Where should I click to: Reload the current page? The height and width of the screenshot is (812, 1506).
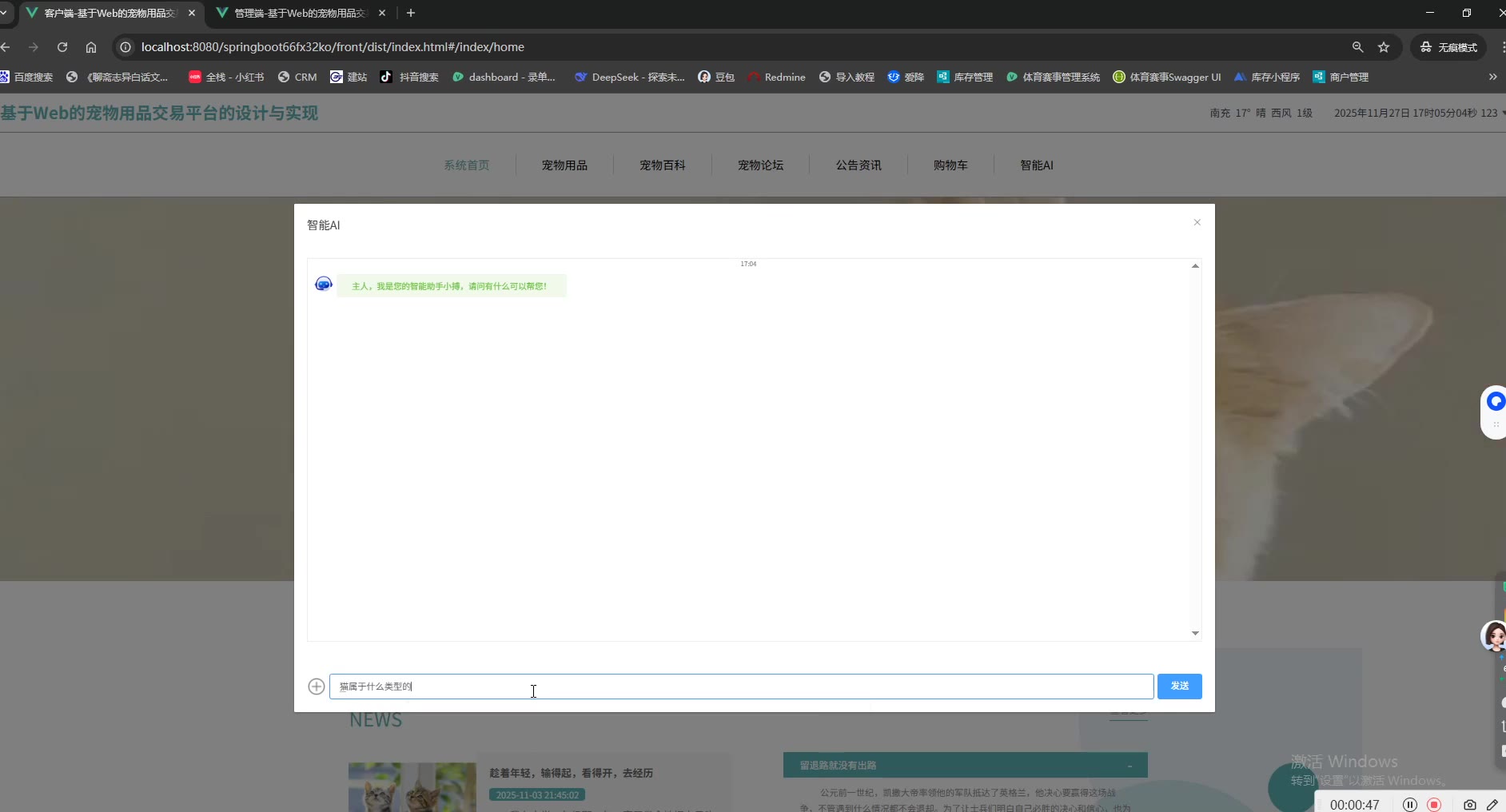[62, 47]
